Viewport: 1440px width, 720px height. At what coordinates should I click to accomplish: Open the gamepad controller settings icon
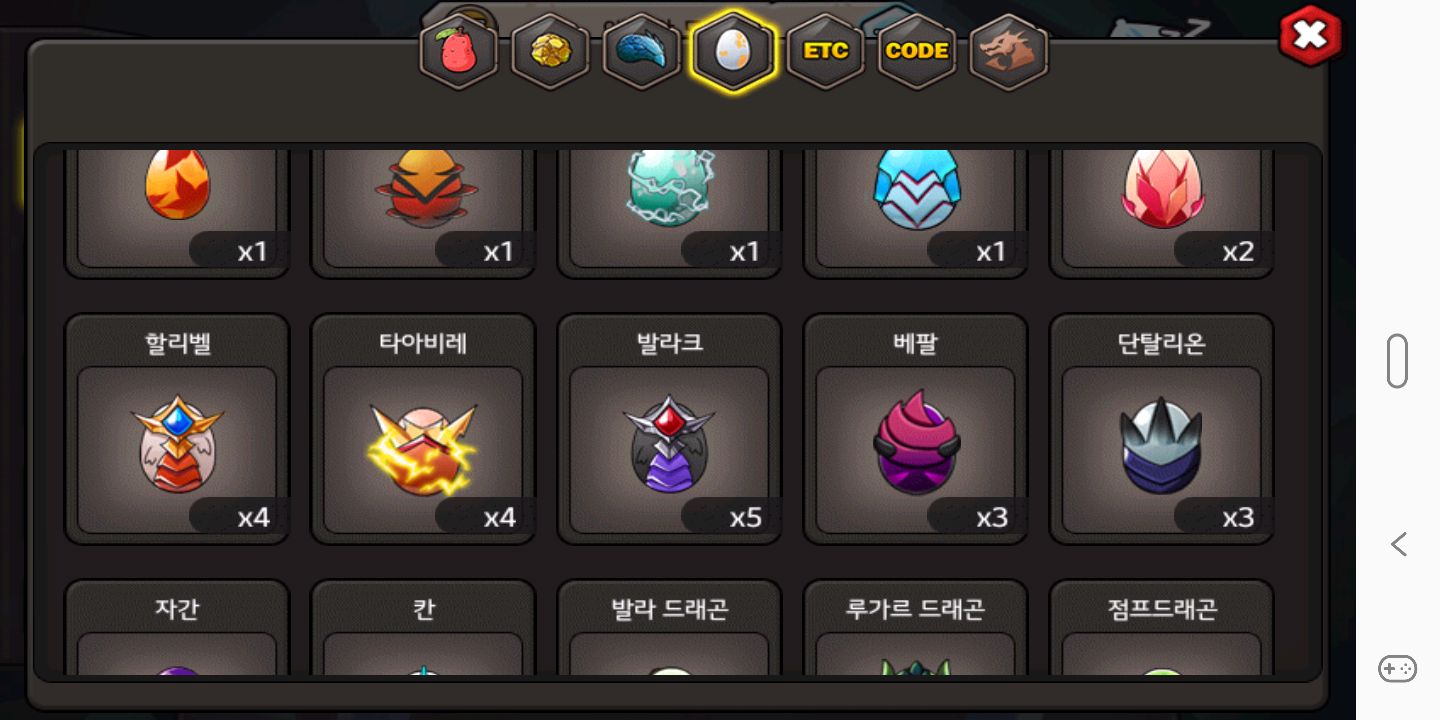coord(1397,669)
